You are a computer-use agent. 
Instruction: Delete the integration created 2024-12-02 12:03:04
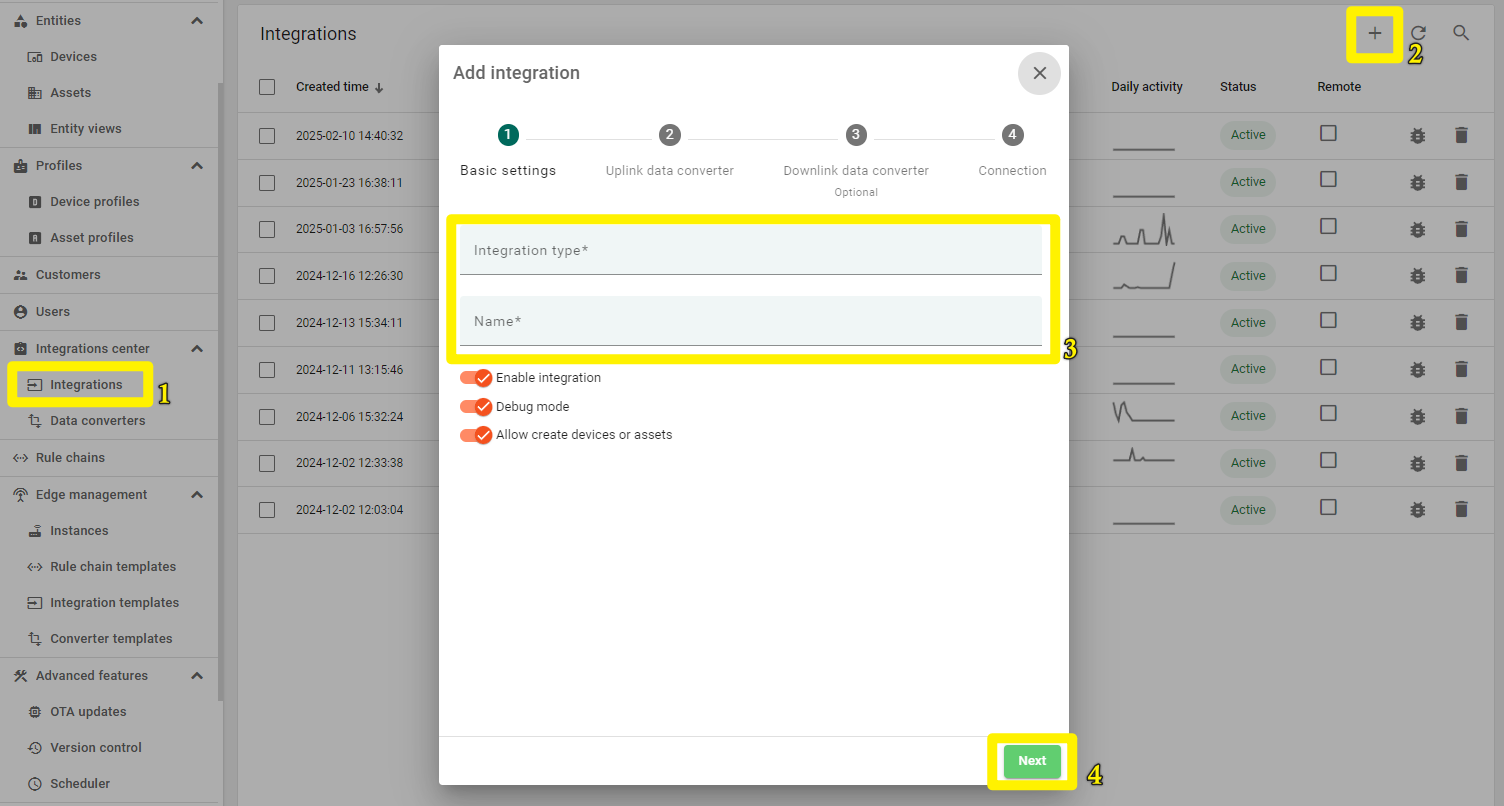tap(1461, 510)
